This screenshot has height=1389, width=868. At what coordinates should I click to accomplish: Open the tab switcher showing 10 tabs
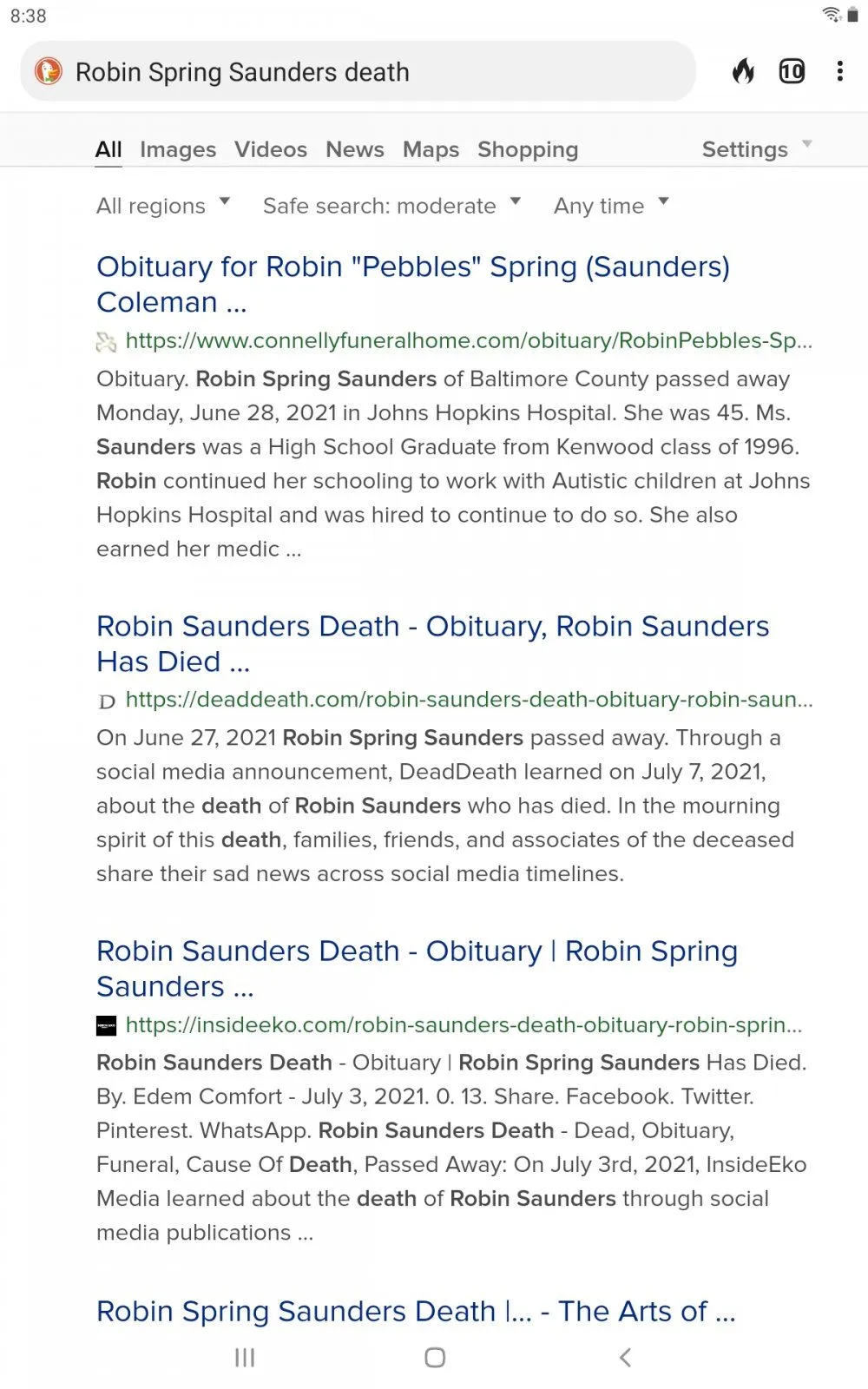point(792,71)
